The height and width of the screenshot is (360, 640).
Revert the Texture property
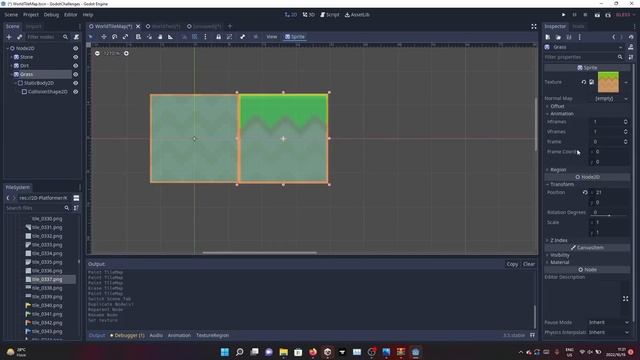[584, 82]
